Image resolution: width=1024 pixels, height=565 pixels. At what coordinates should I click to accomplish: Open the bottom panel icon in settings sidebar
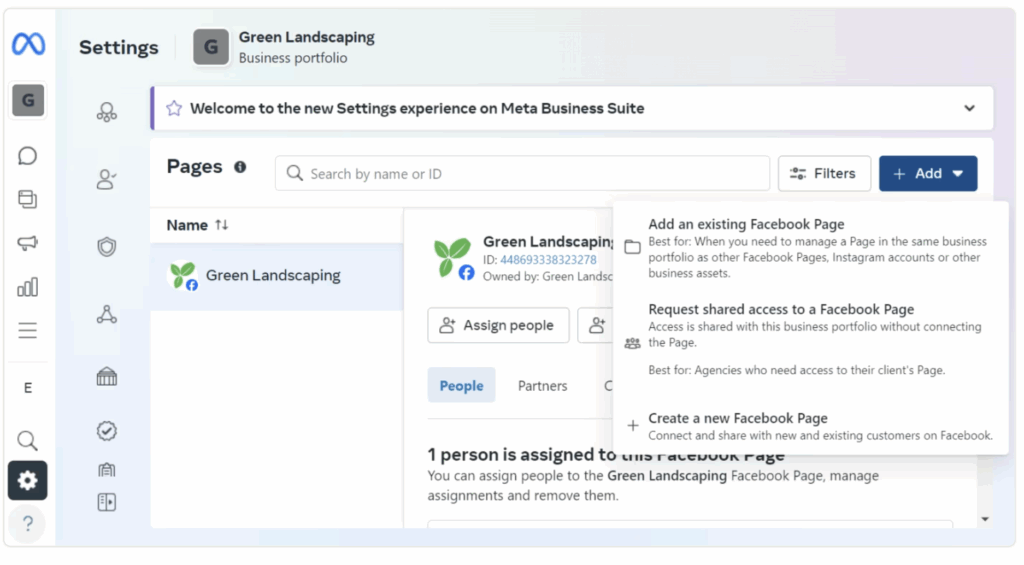click(x=106, y=502)
